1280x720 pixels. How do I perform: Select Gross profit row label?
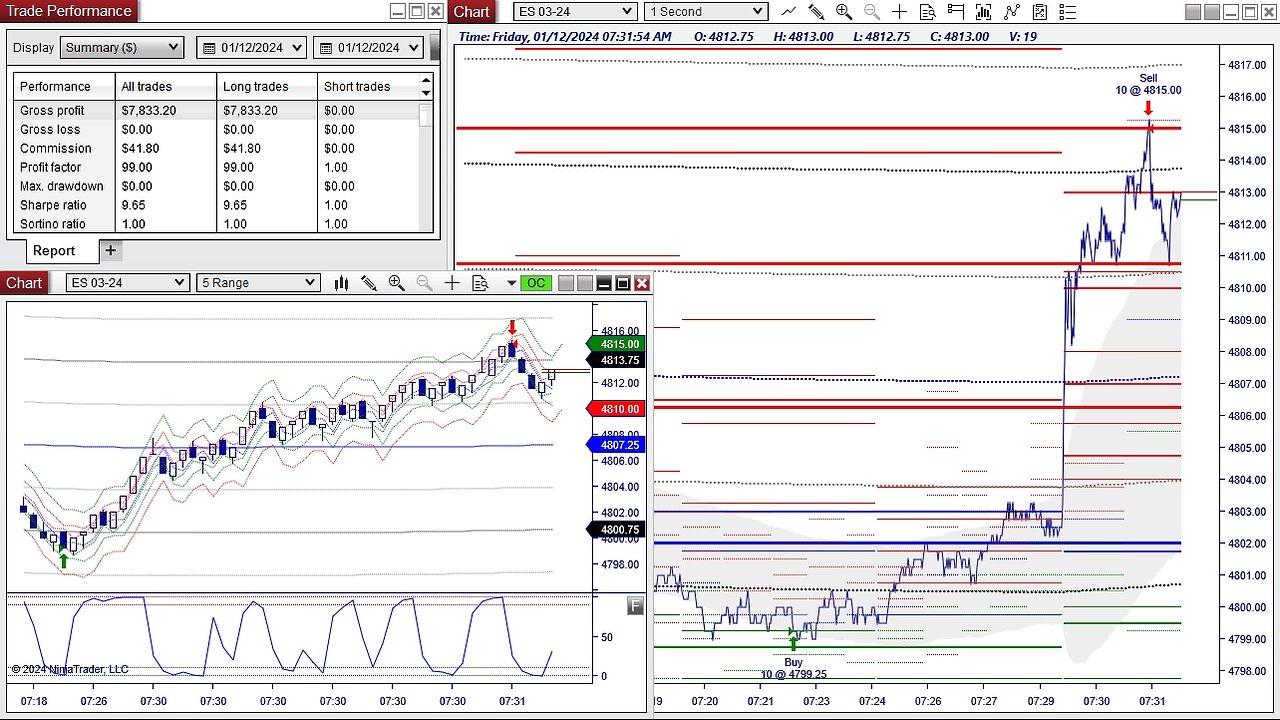point(52,110)
